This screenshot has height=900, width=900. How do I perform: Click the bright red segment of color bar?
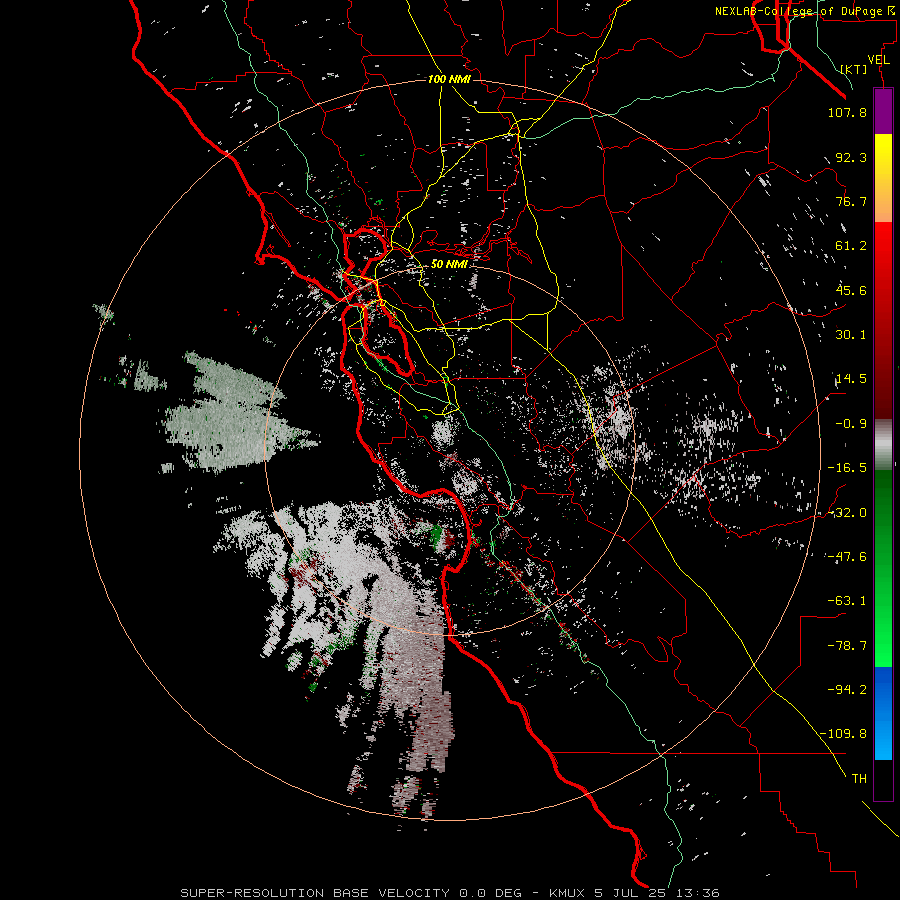click(883, 255)
